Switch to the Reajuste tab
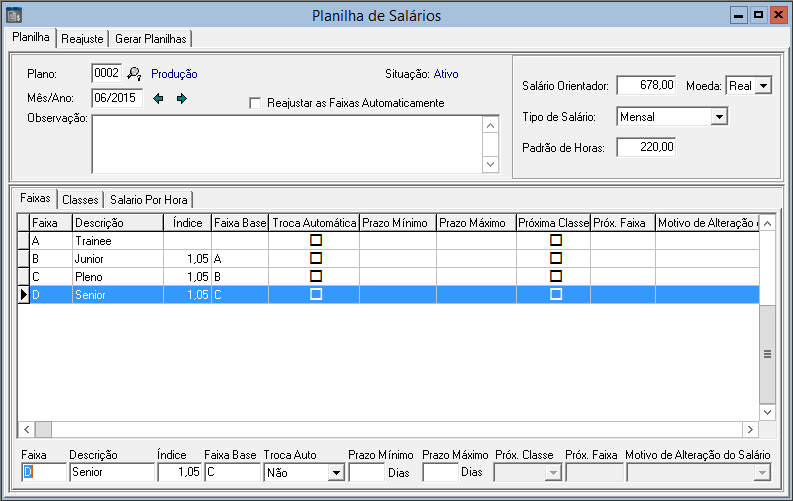793x501 pixels. 82,38
